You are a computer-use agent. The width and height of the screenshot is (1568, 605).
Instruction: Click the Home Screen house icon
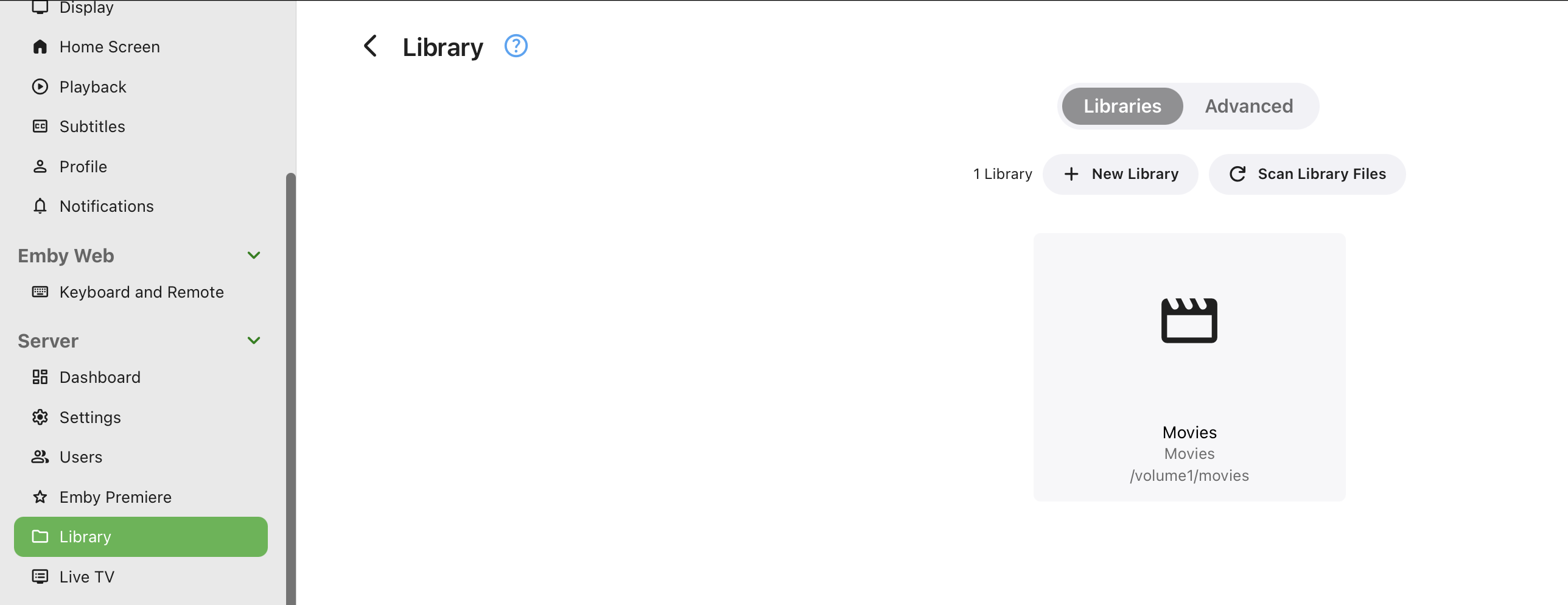(x=40, y=47)
